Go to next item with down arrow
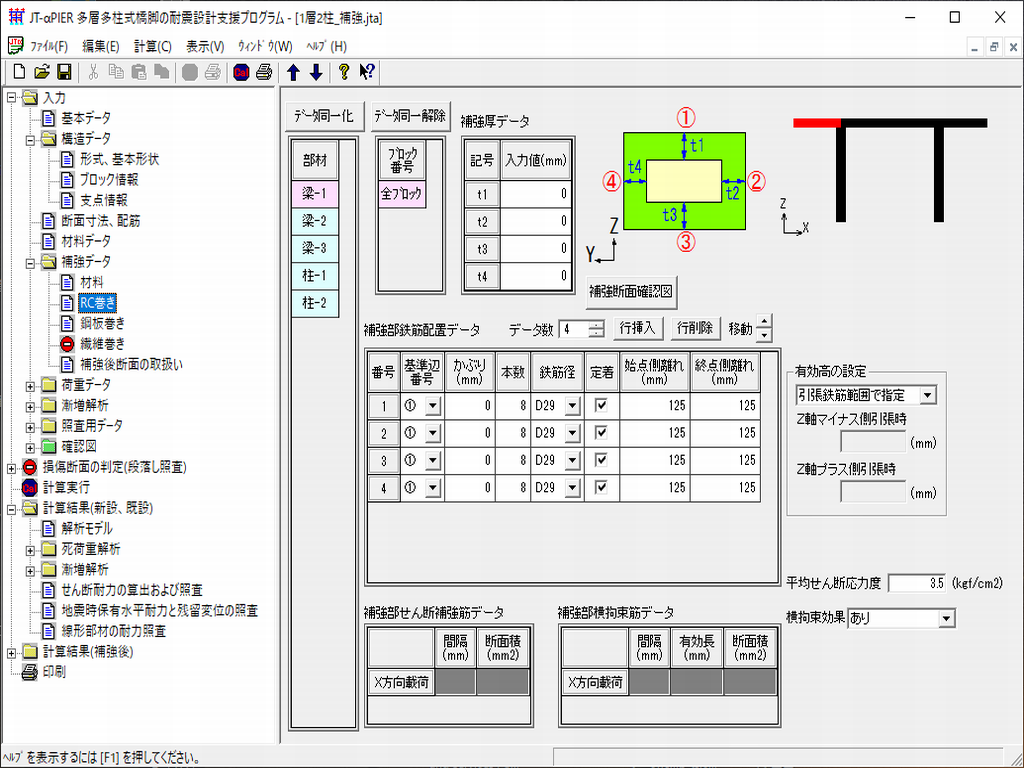The width and height of the screenshot is (1024, 768). point(316,72)
